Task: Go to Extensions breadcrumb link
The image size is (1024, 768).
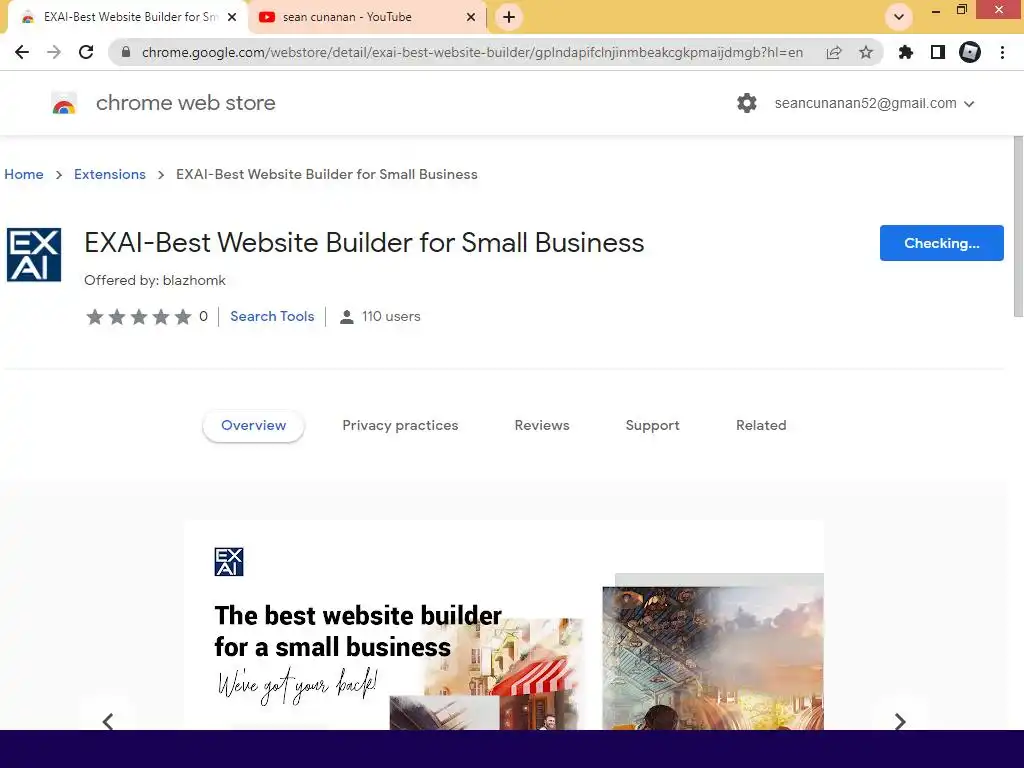Action: (110, 174)
